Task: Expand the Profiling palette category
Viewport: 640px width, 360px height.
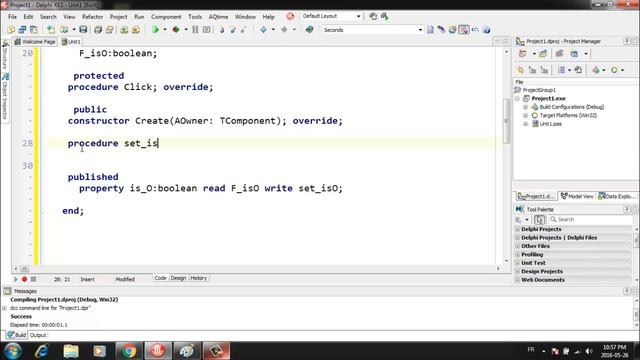Action: pyautogui.click(x=518, y=255)
